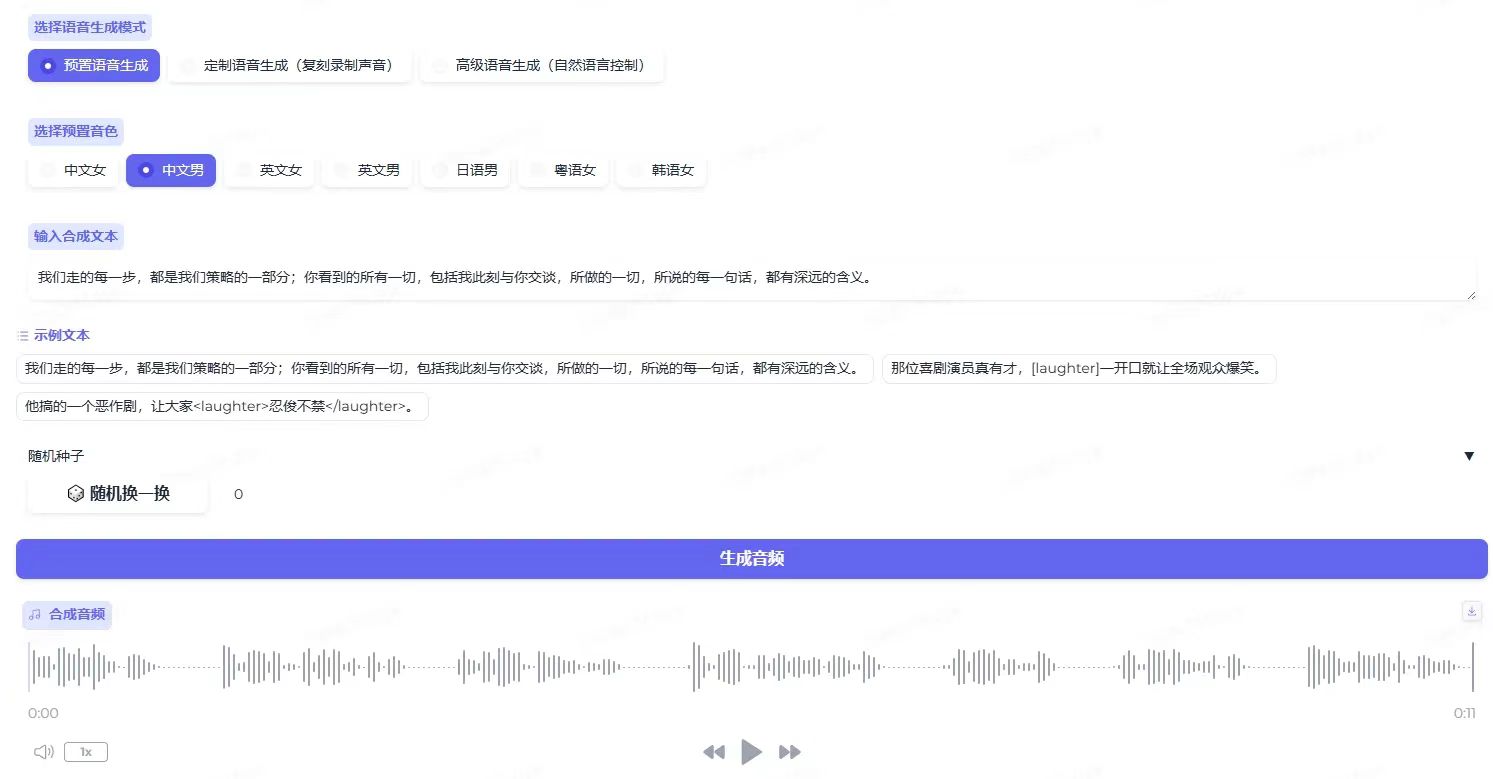Screen dimensions: 1493x779
Task: Click inside the 输入合成文本 text box
Action: [x=750, y=278]
